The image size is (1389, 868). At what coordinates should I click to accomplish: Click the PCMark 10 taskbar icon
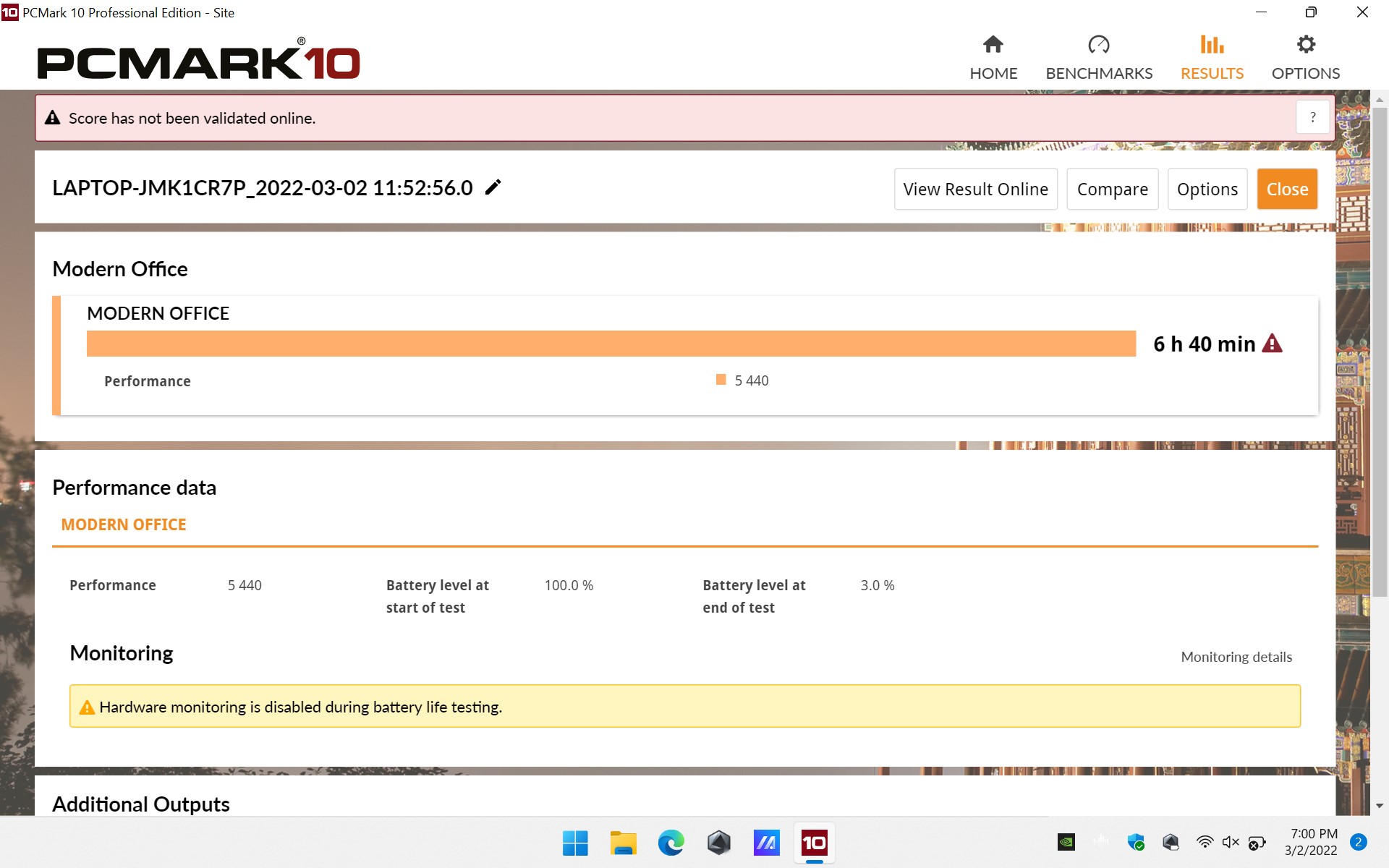pyautogui.click(x=814, y=843)
